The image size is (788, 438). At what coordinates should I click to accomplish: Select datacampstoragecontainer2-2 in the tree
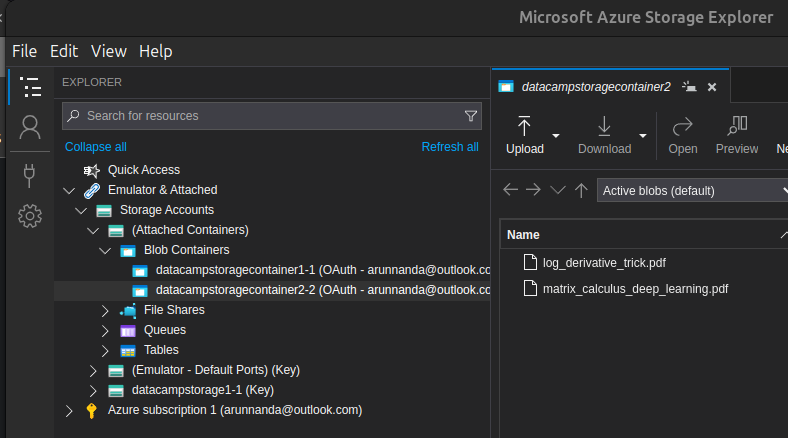[x=272, y=290]
